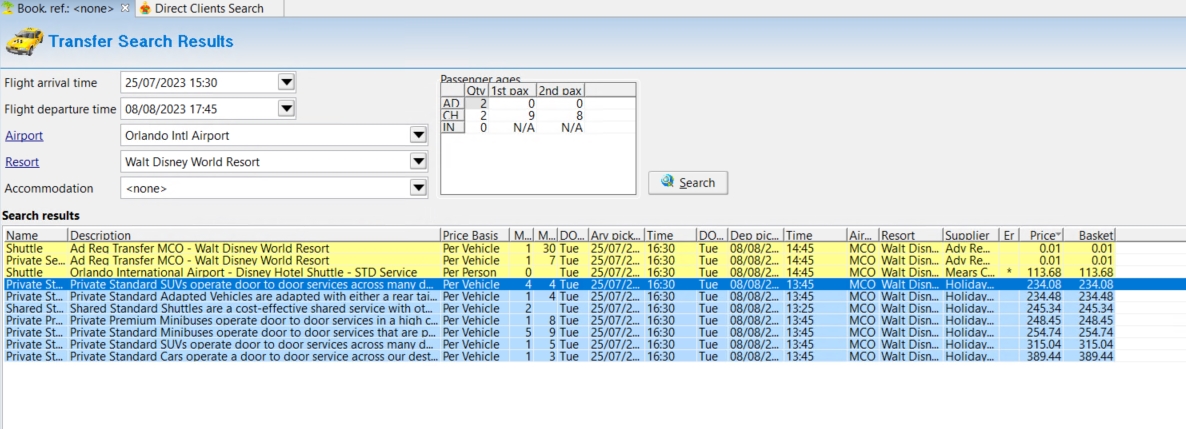Click the taxi icon beside Transfer Search Results
1186x429 pixels.
pos(24,41)
